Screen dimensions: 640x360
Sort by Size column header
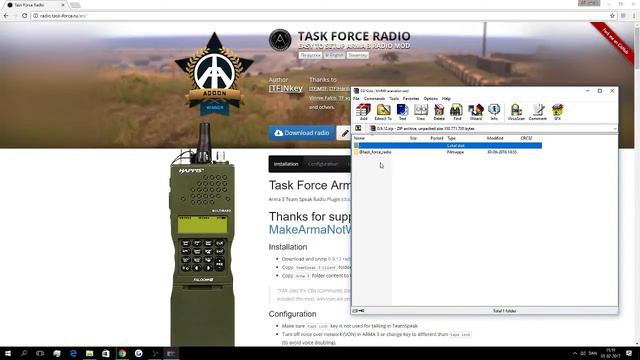[413, 138]
